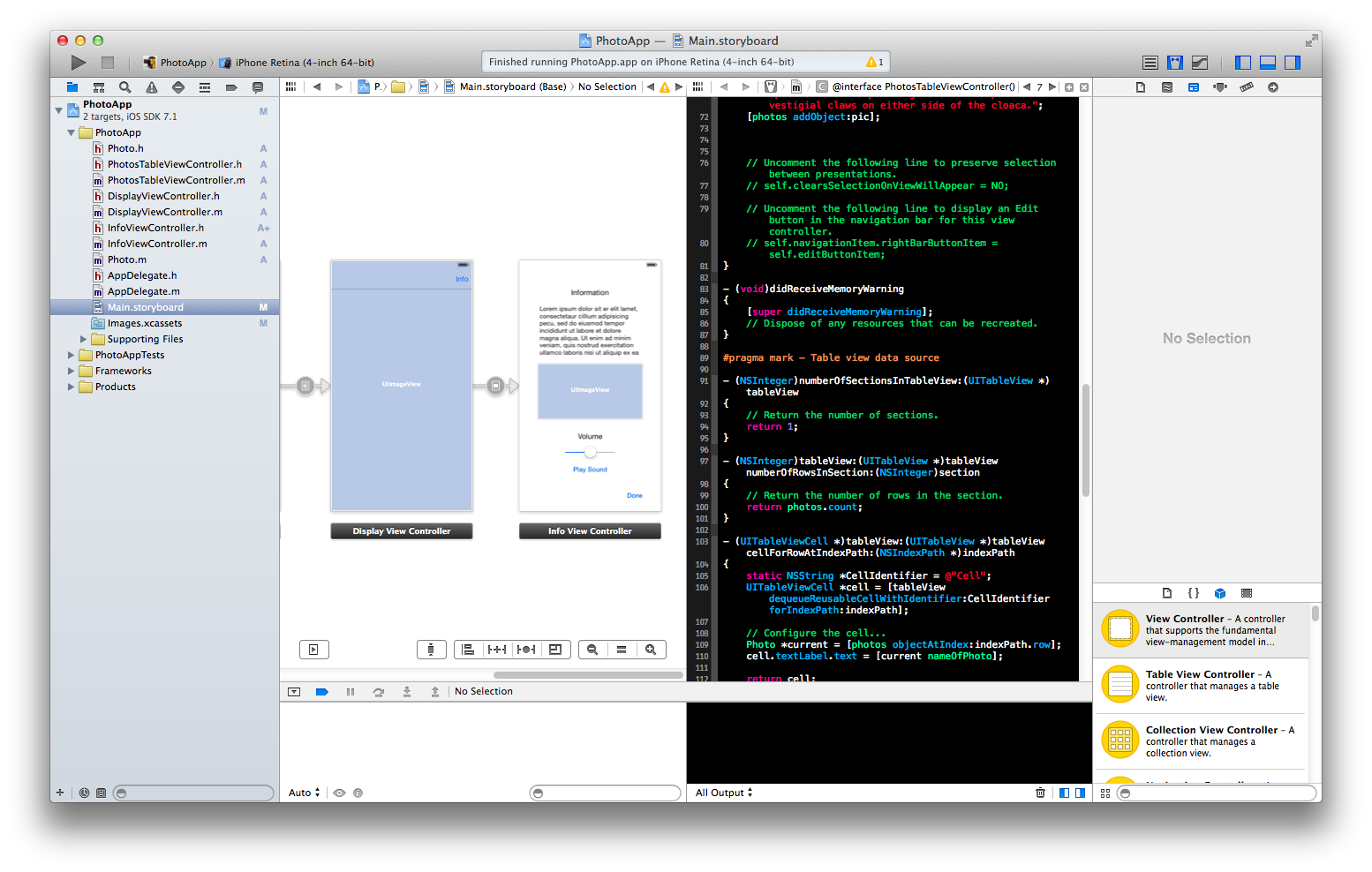Select PhotoApp scheme in toolbar
The width and height of the screenshot is (1372, 872).
click(x=175, y=63)
